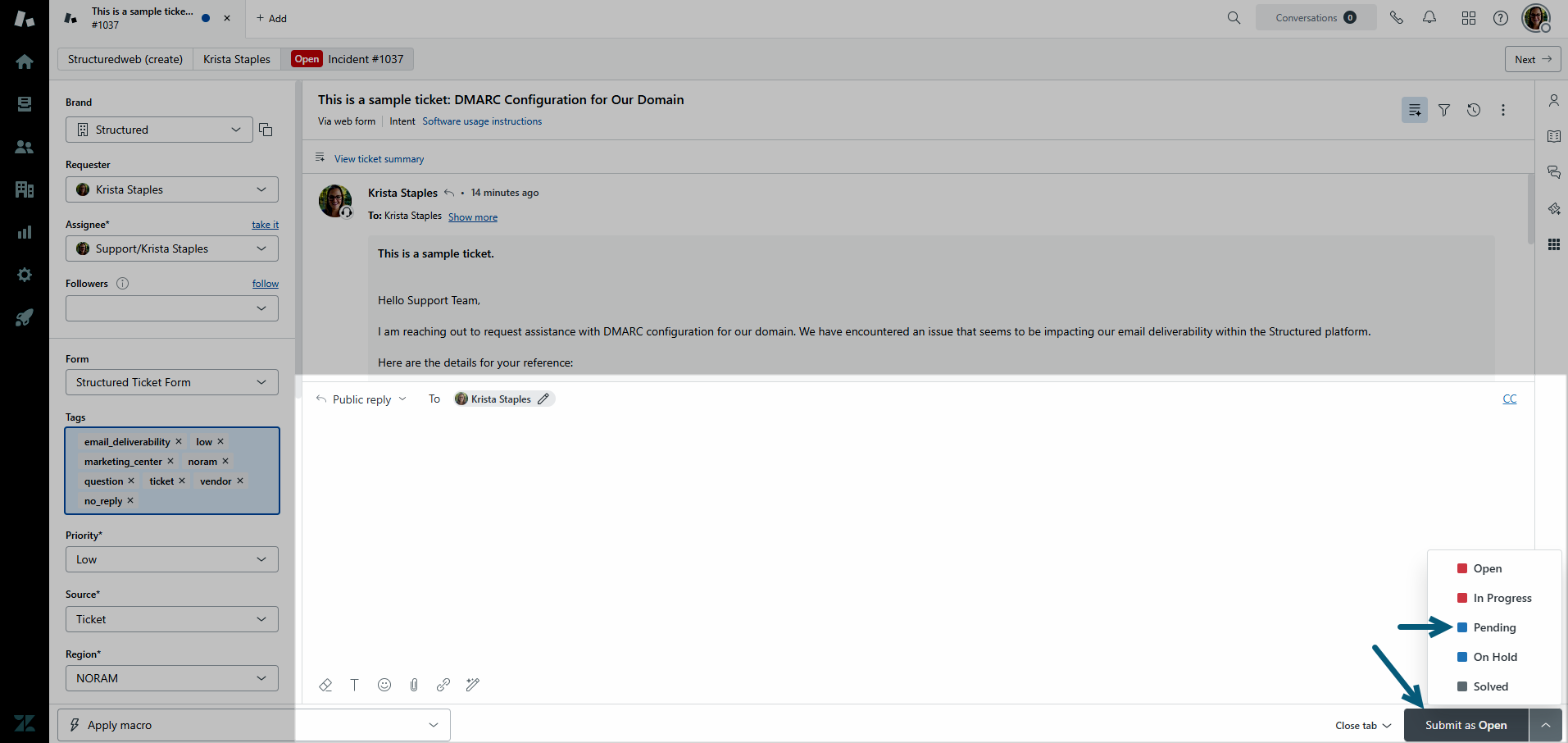Open Admin gear in left sidebar
The width and height of the screenshot is (1568, 743).
point(25,275)
